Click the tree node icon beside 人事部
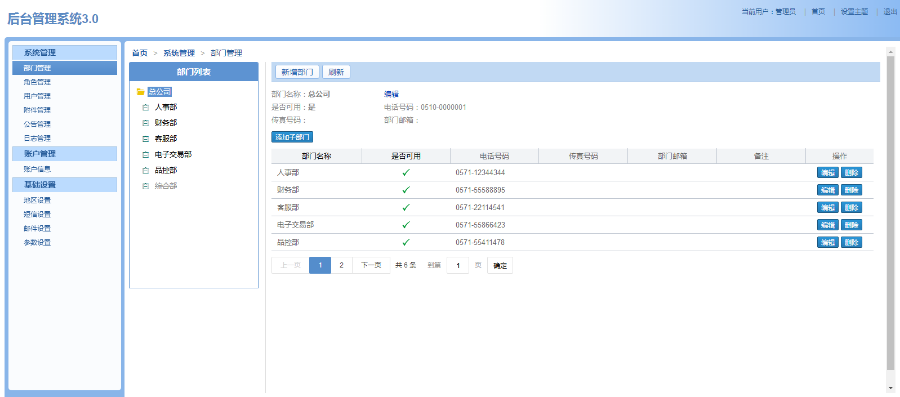This screenshot has height=397, width=900. (145, 107)
